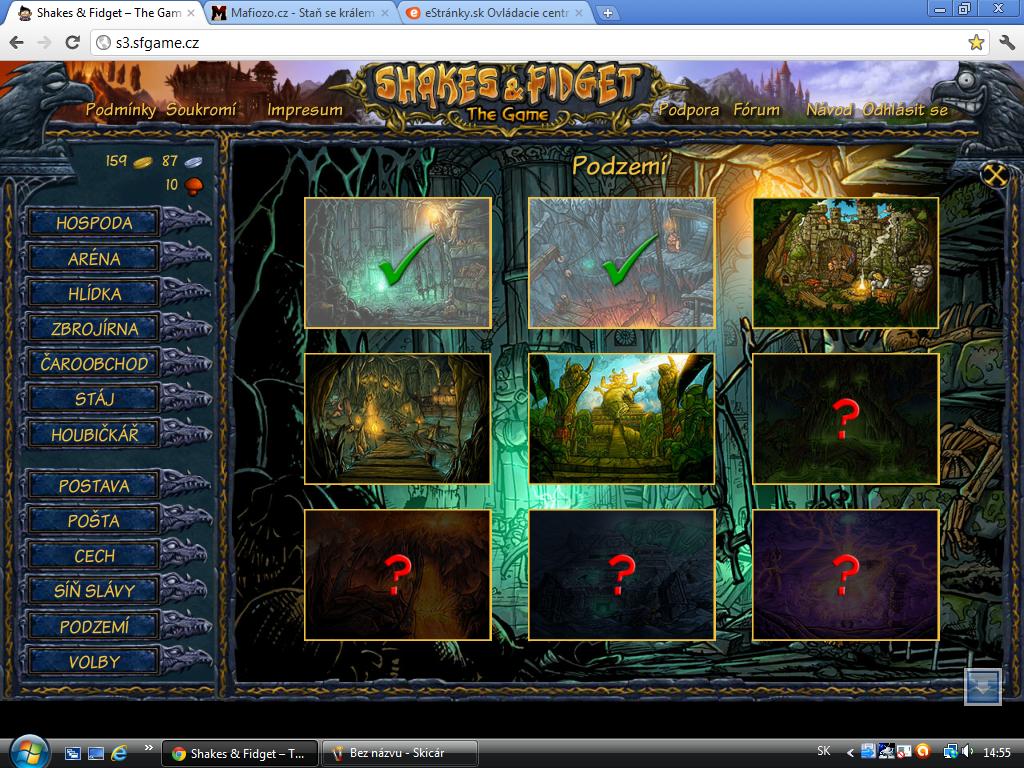Bookmark this page with the star icon

coord(976,43)
